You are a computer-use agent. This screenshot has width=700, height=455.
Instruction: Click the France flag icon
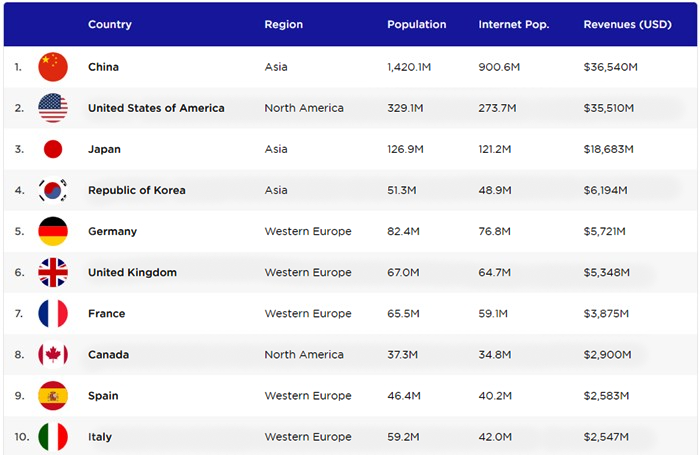coord(53,313)
